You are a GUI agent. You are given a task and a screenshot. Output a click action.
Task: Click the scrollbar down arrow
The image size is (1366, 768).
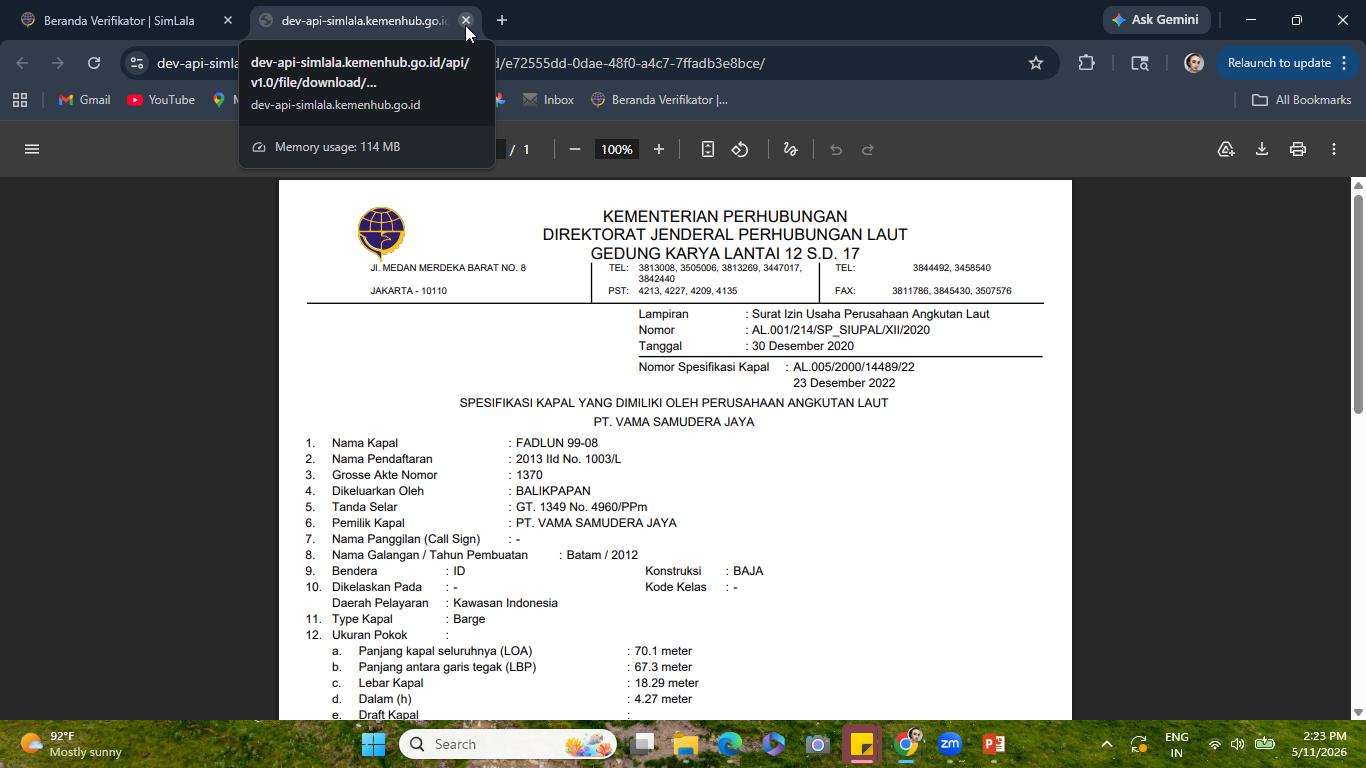[x=1358, y=712]
